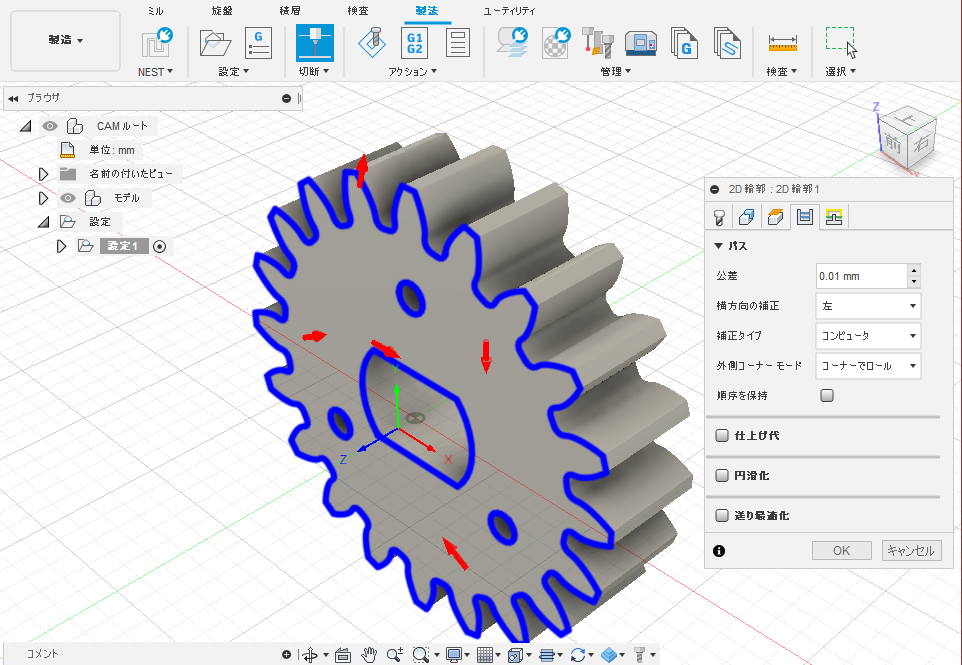Collapse the パス section
This screenshot has width=962, height=665.
(x=718, y=245)
